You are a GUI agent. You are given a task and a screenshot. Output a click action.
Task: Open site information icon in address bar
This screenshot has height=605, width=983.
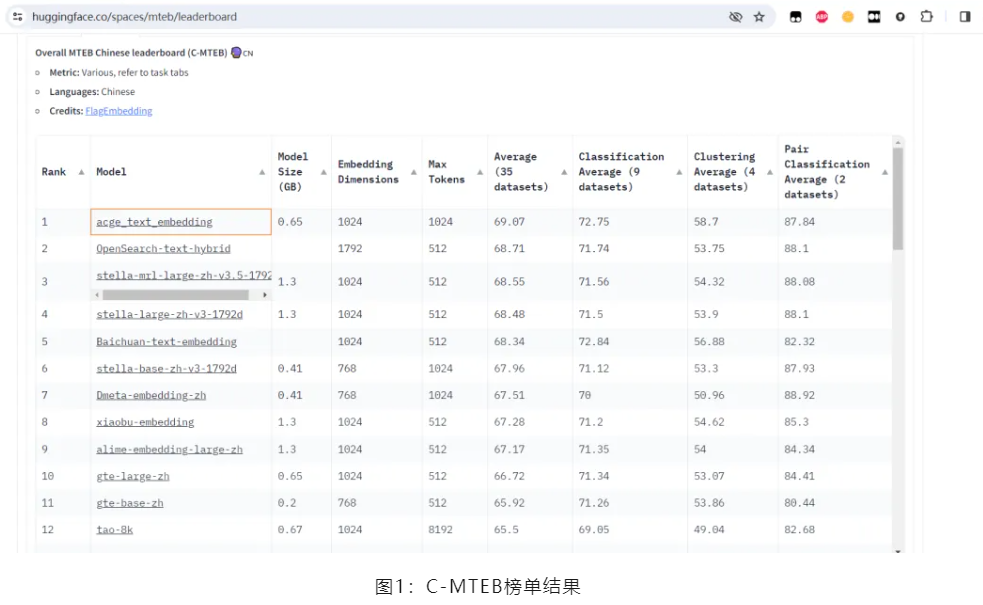click(18, 17)
